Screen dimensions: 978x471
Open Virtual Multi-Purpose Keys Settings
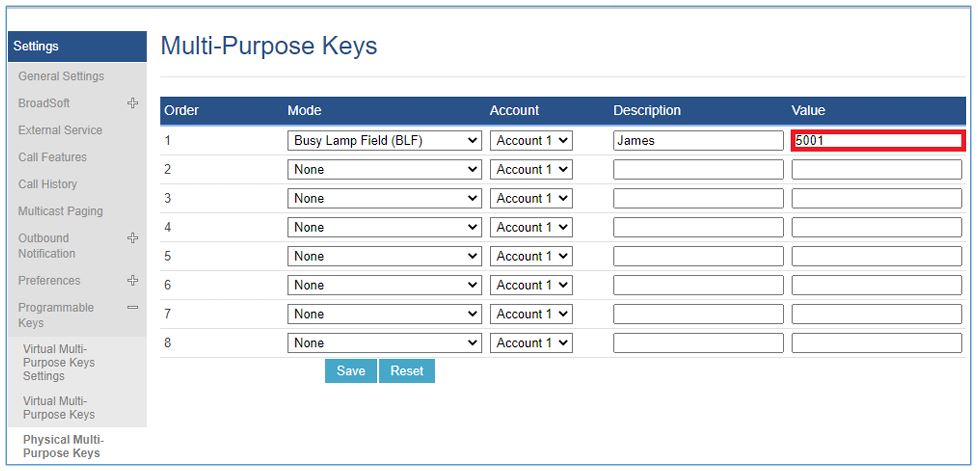[59, 363]
